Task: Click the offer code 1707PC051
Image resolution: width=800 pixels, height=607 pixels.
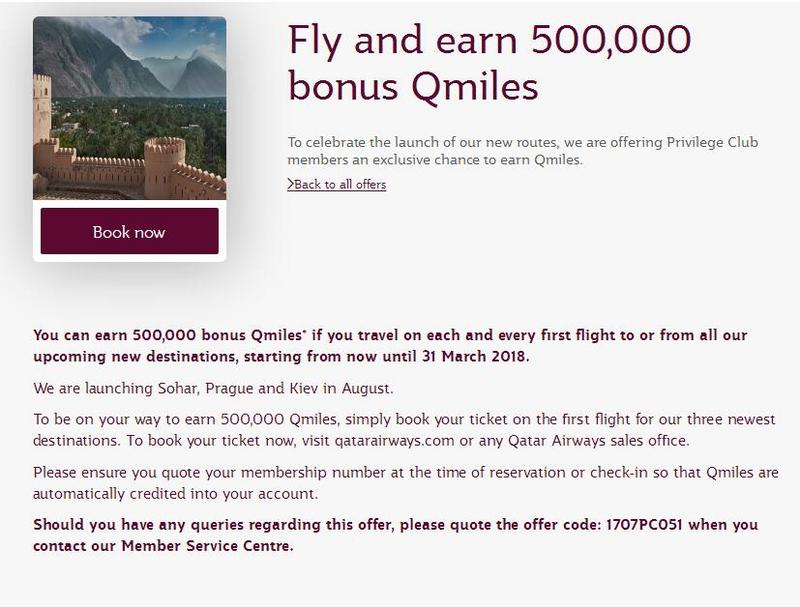Action: [x=644, y=524]
